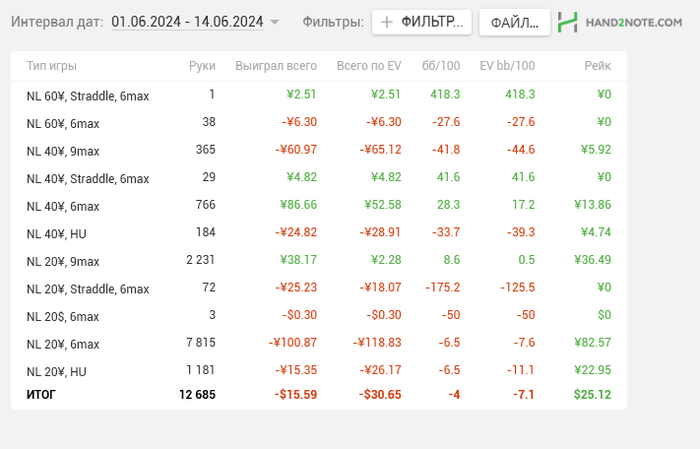
Task: Open the date interval dropdown arrow
Action: pos(275,22)
